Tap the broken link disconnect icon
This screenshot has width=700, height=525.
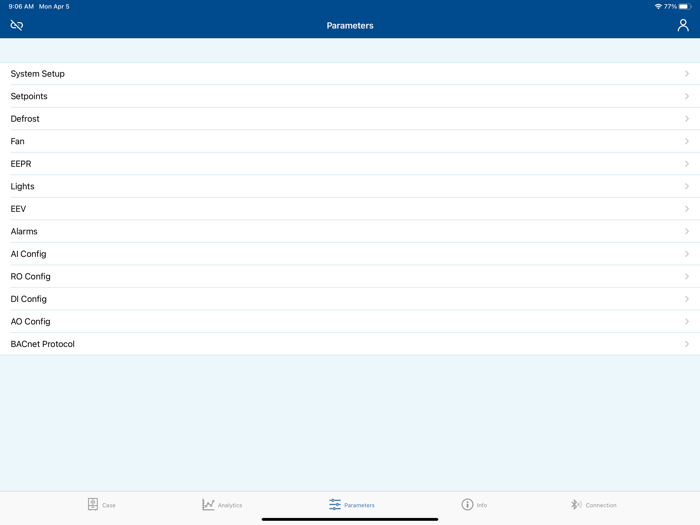click(x=17, y=25)
